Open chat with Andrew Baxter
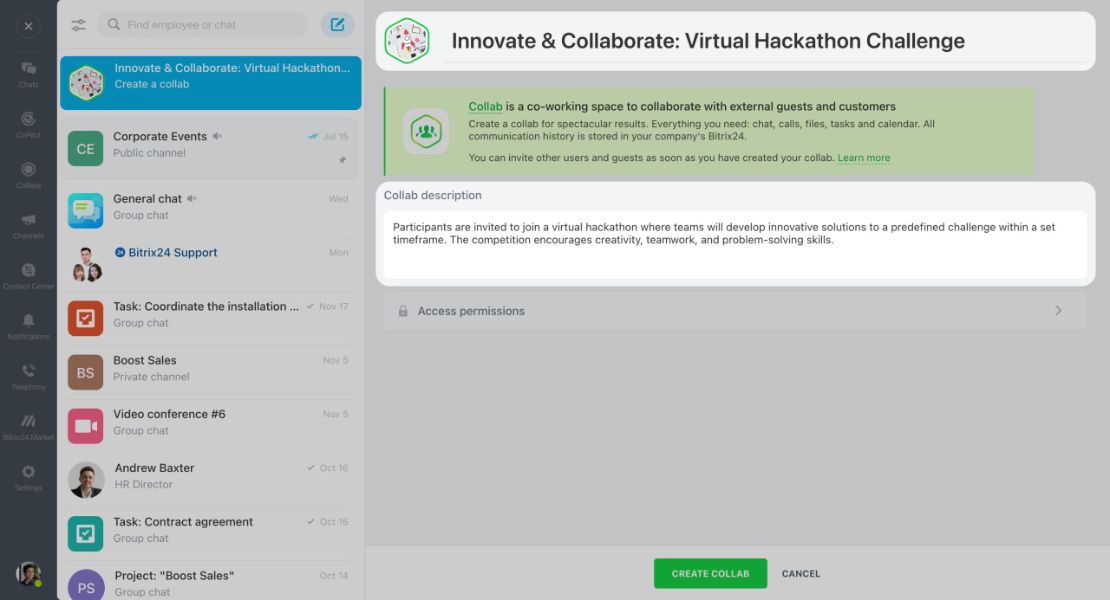Image resolution: width=1110 pixels, height=600 pixels. pyautogui.click(x=210, y=479)
